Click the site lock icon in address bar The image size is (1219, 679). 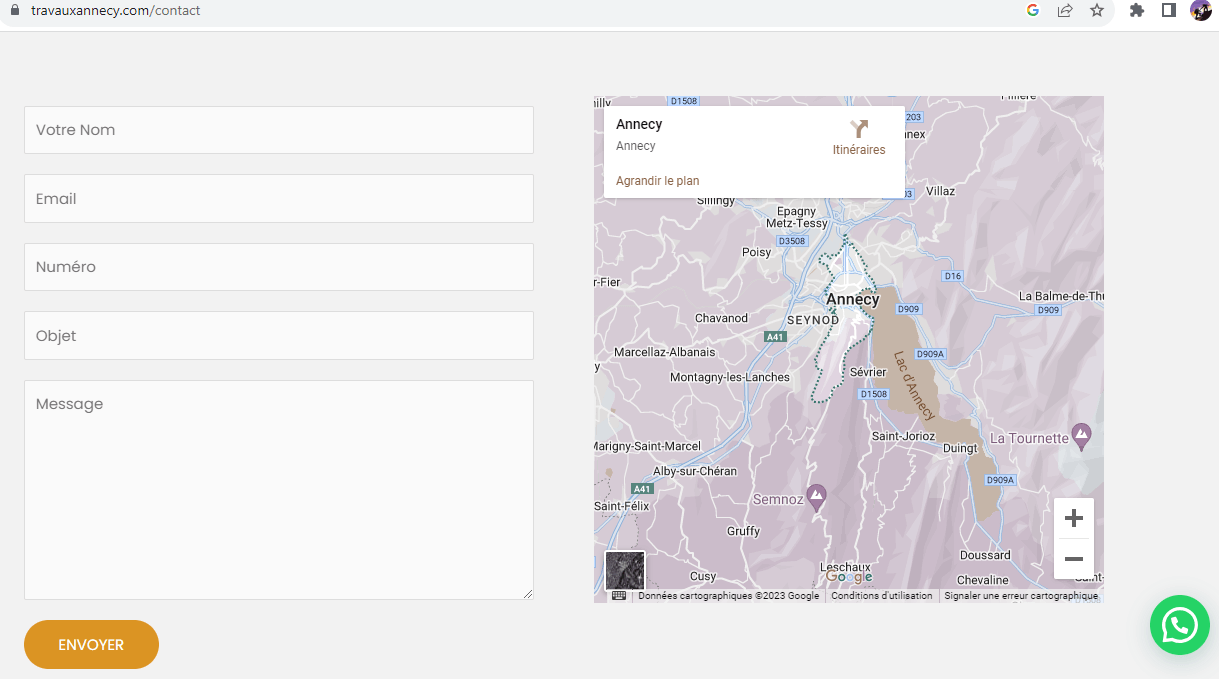[14, 10]
